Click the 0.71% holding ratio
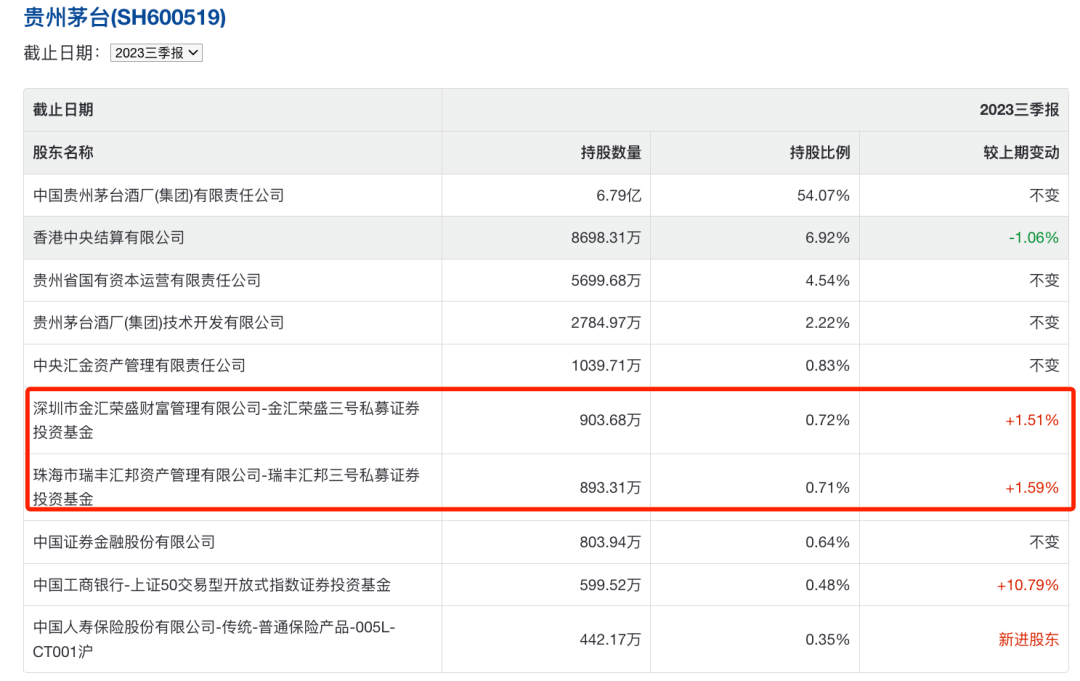This screenshot has width=1080, height=681. click(x=827, y=488)
